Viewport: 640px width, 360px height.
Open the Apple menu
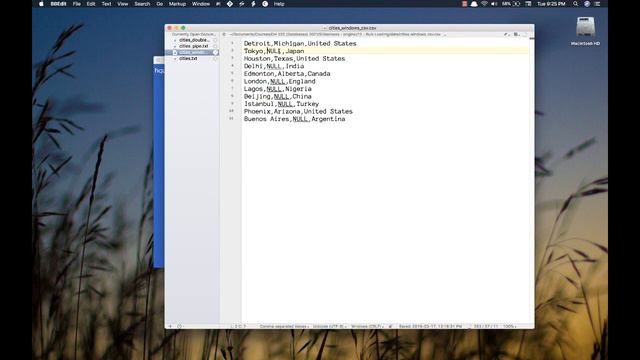pyautogui.click(x=41, y=4)
